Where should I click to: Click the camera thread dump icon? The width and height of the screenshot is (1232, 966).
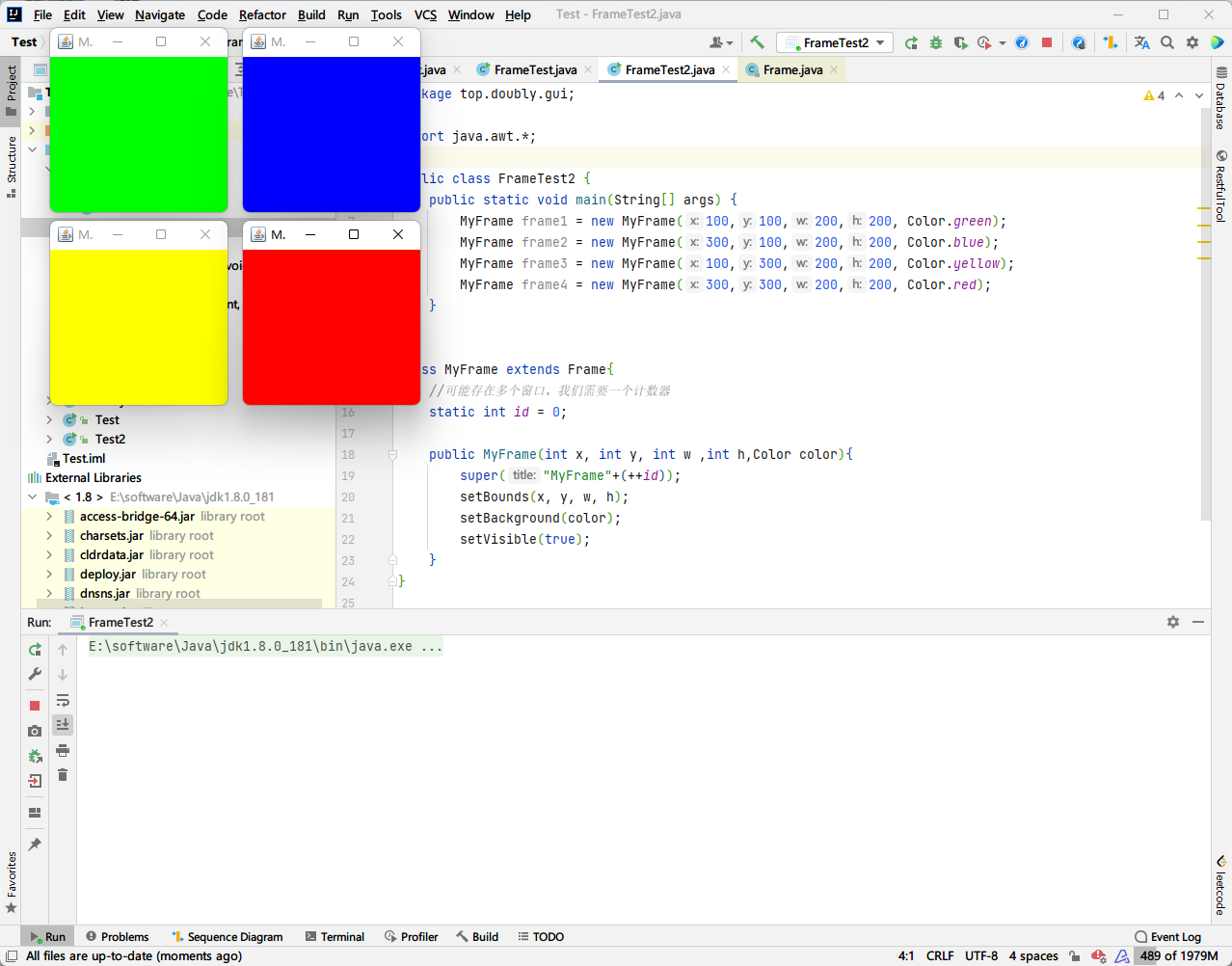(x=35, y=731)
